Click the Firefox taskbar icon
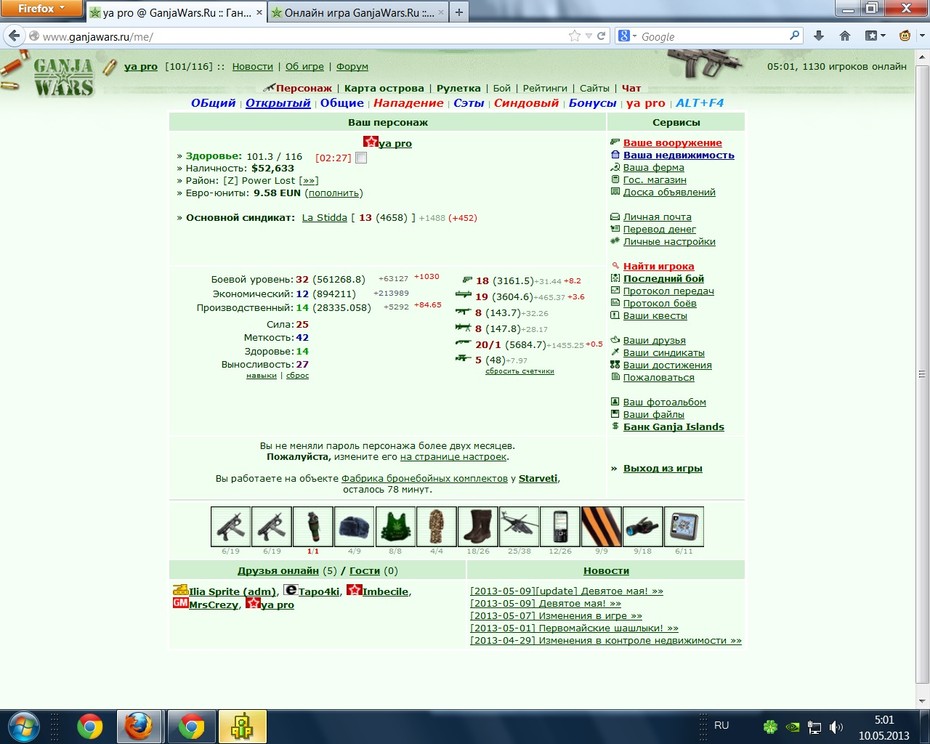This screenshot has width=930, height=744. pos(138,726)
